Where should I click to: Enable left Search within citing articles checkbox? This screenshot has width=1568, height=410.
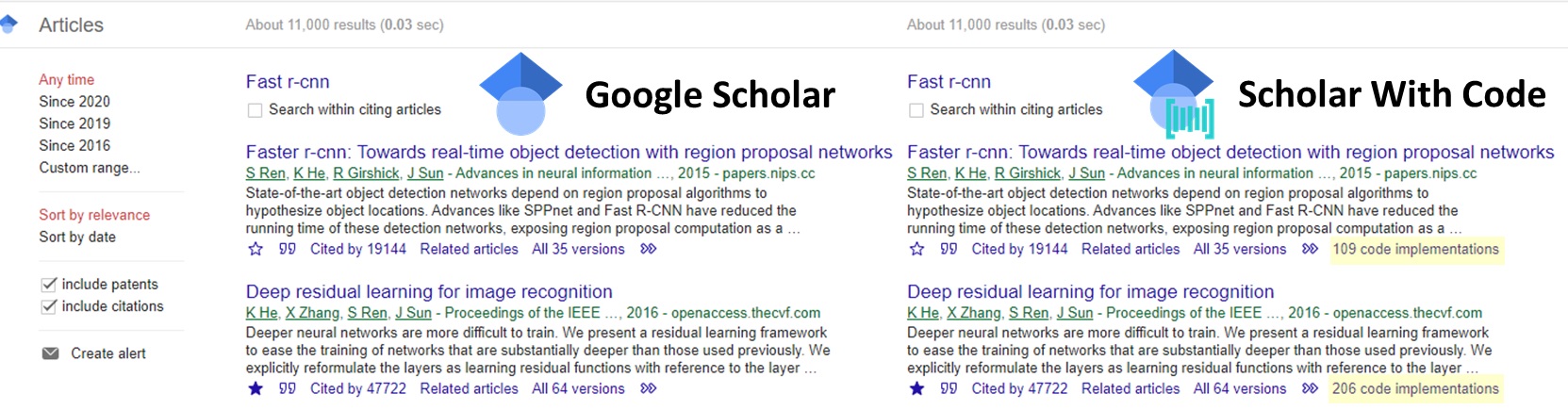255,110
